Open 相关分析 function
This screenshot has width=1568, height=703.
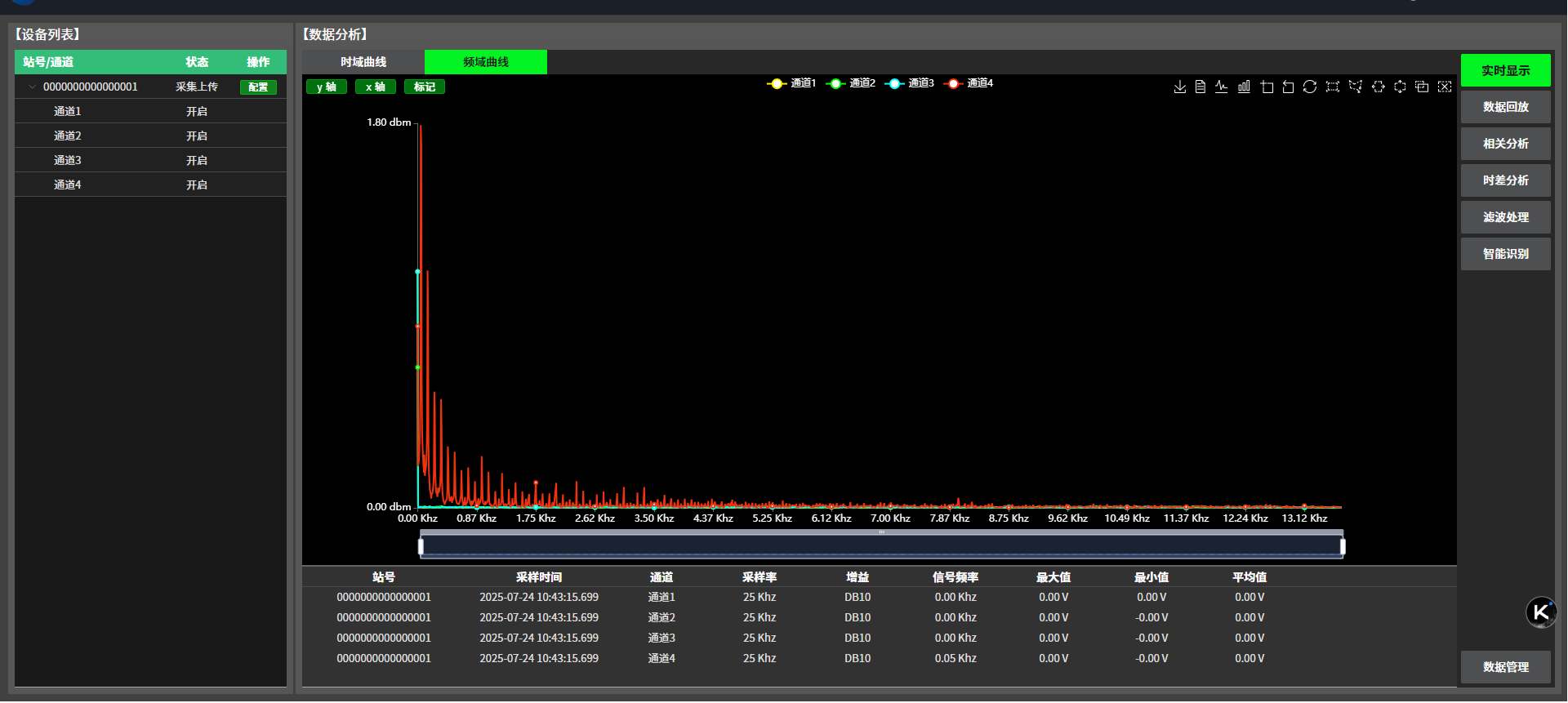tap(1506, 144)
